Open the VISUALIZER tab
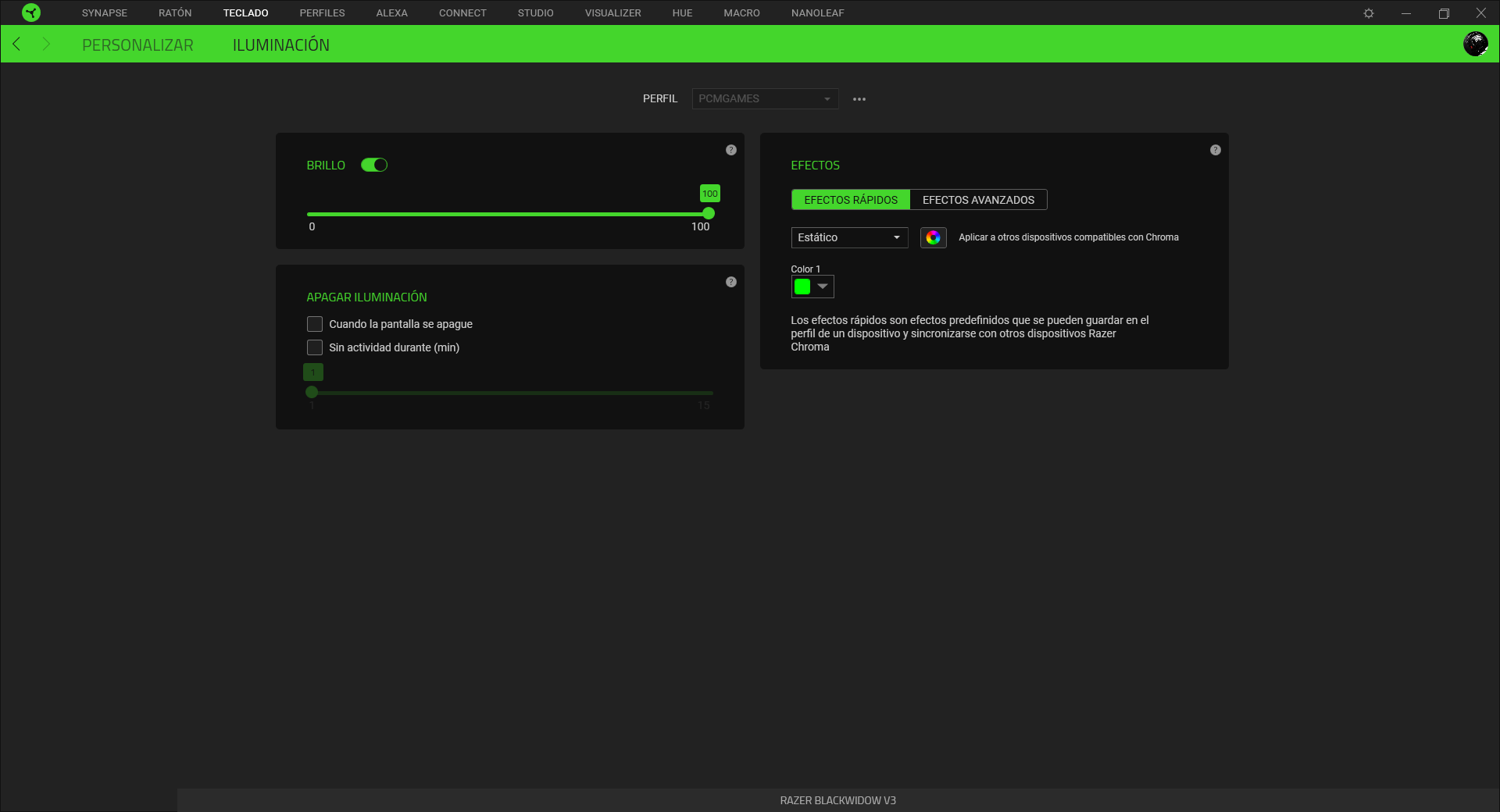Screen dimensions: 1500x812 coord(613,13)
